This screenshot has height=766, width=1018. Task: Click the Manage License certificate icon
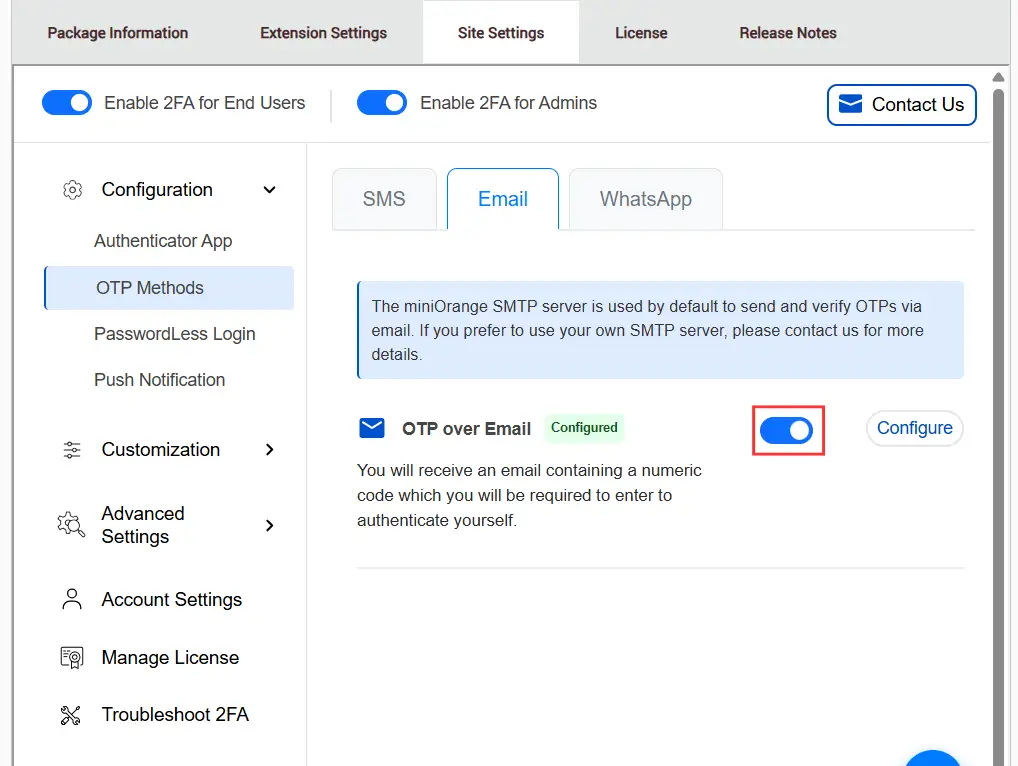pyautogui.click(x=71, y=657)
